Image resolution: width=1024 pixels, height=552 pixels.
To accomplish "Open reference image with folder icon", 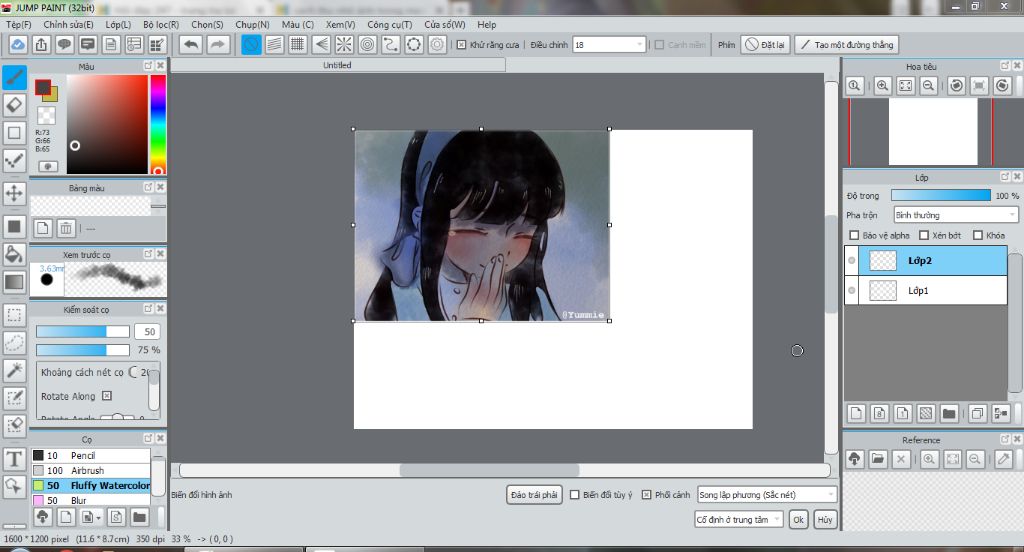I will [x=878, y=459].
